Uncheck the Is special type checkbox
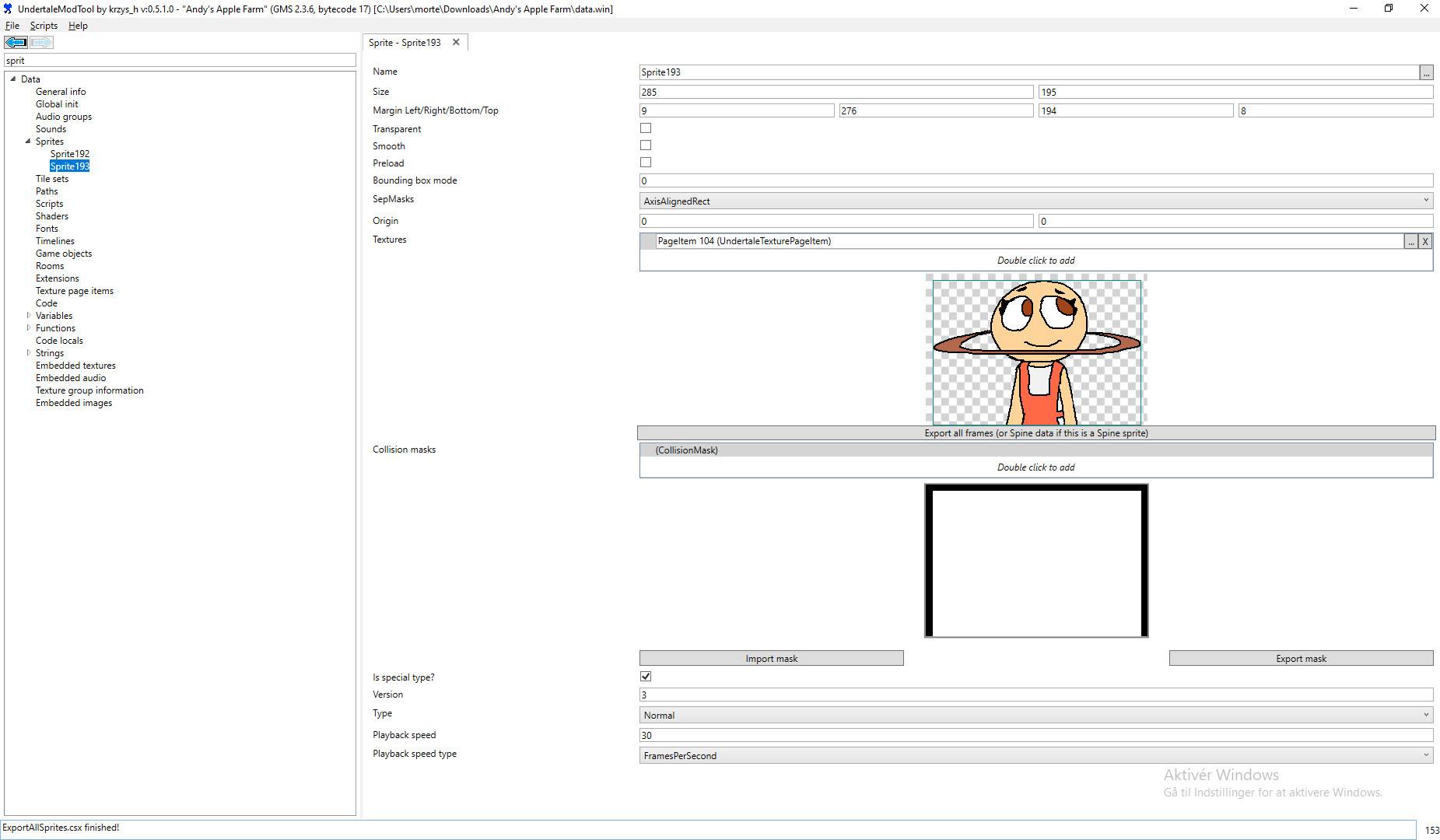The height and width of the screenshot is (840, 1440). [646, 677]
